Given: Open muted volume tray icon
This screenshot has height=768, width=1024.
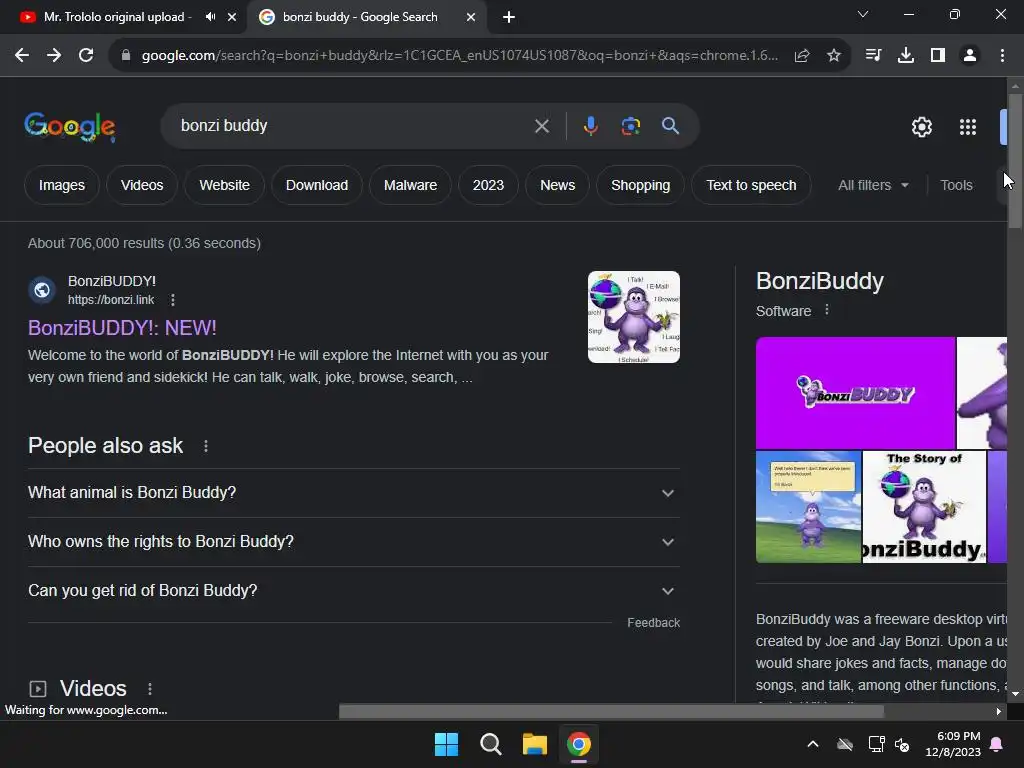Looking at the screenshot, I should [902, 744].
